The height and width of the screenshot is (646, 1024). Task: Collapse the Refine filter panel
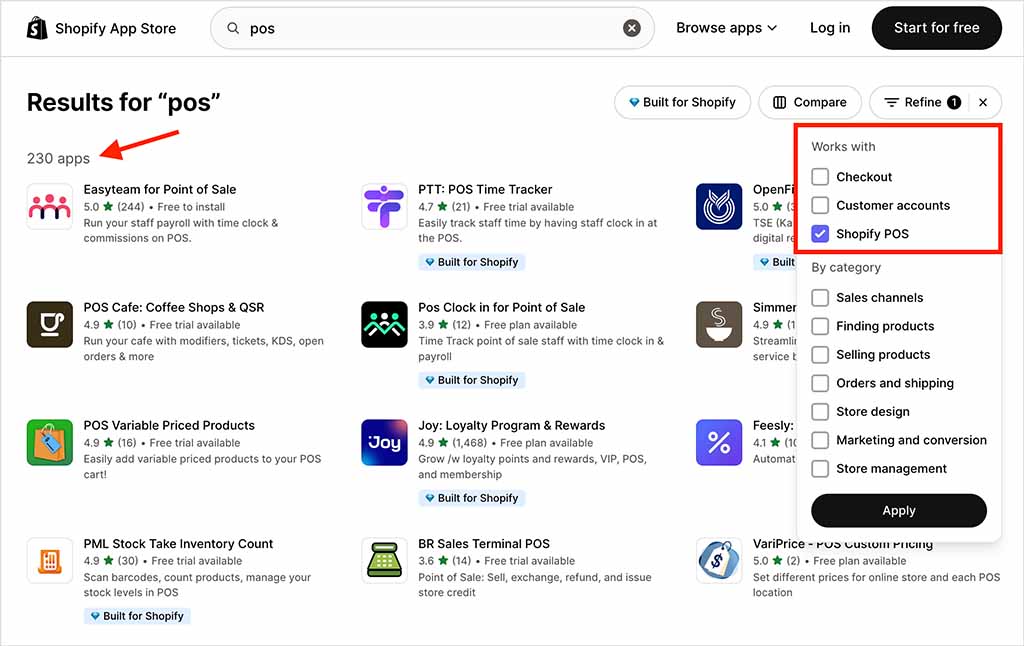click(983, 102)
